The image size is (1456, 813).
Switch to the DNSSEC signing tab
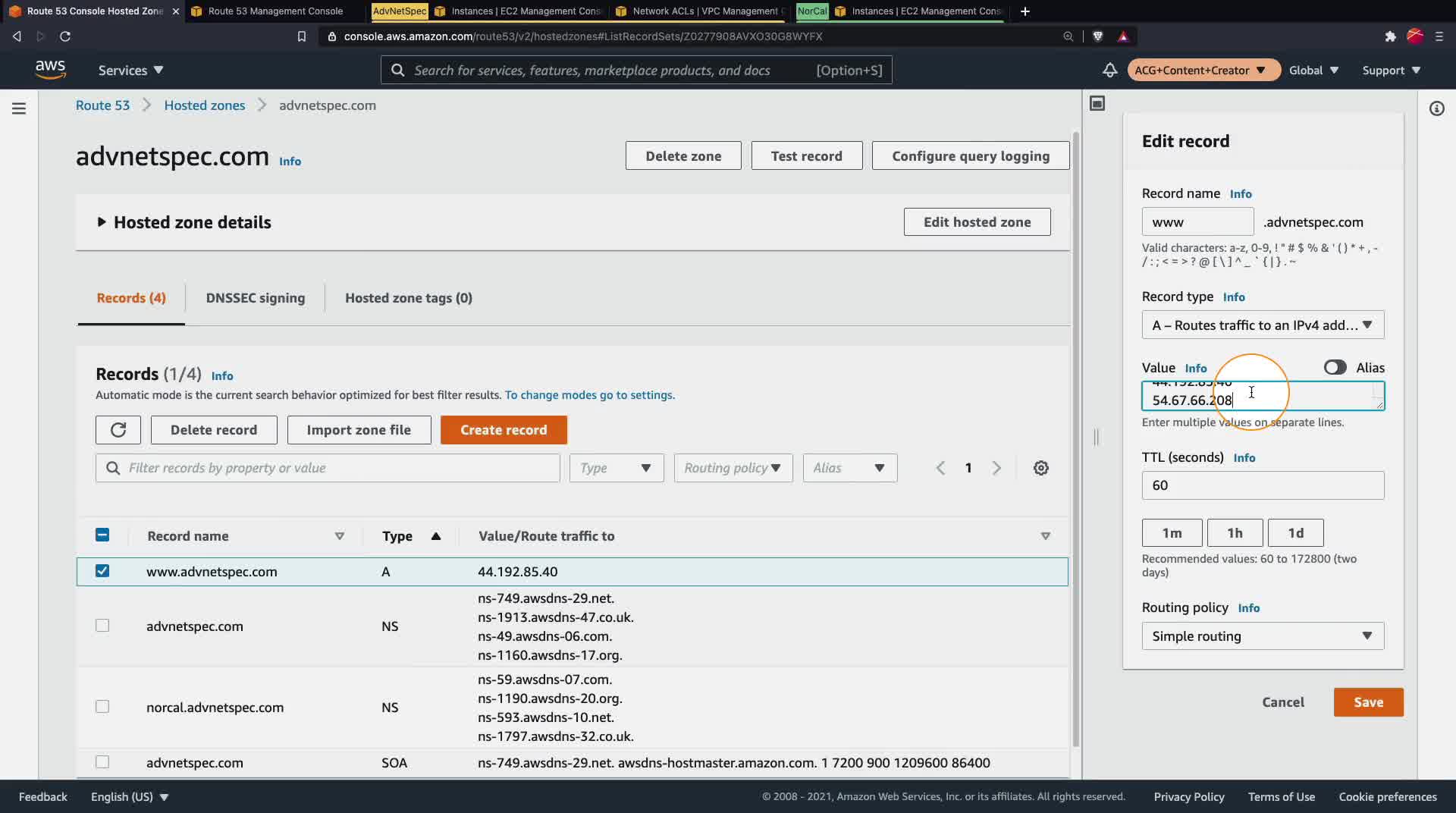pyautogui.click(x=256, y=298)
